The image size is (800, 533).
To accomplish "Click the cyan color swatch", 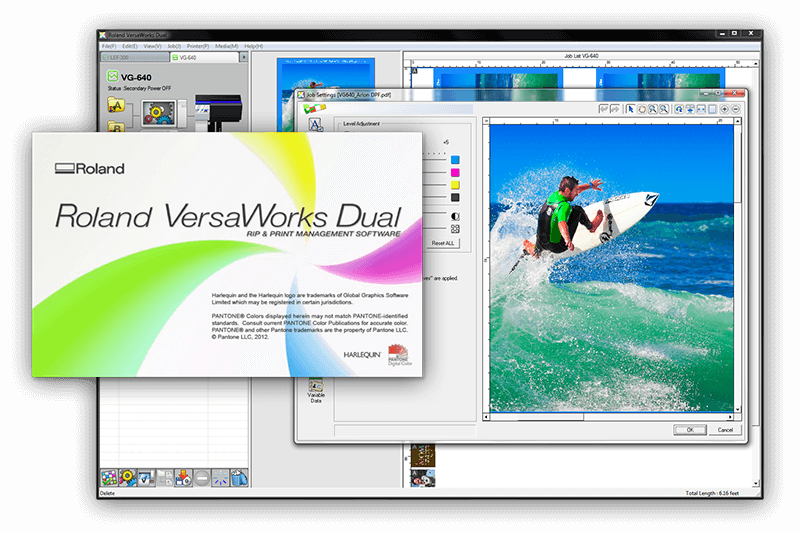I will coord(455,160).
